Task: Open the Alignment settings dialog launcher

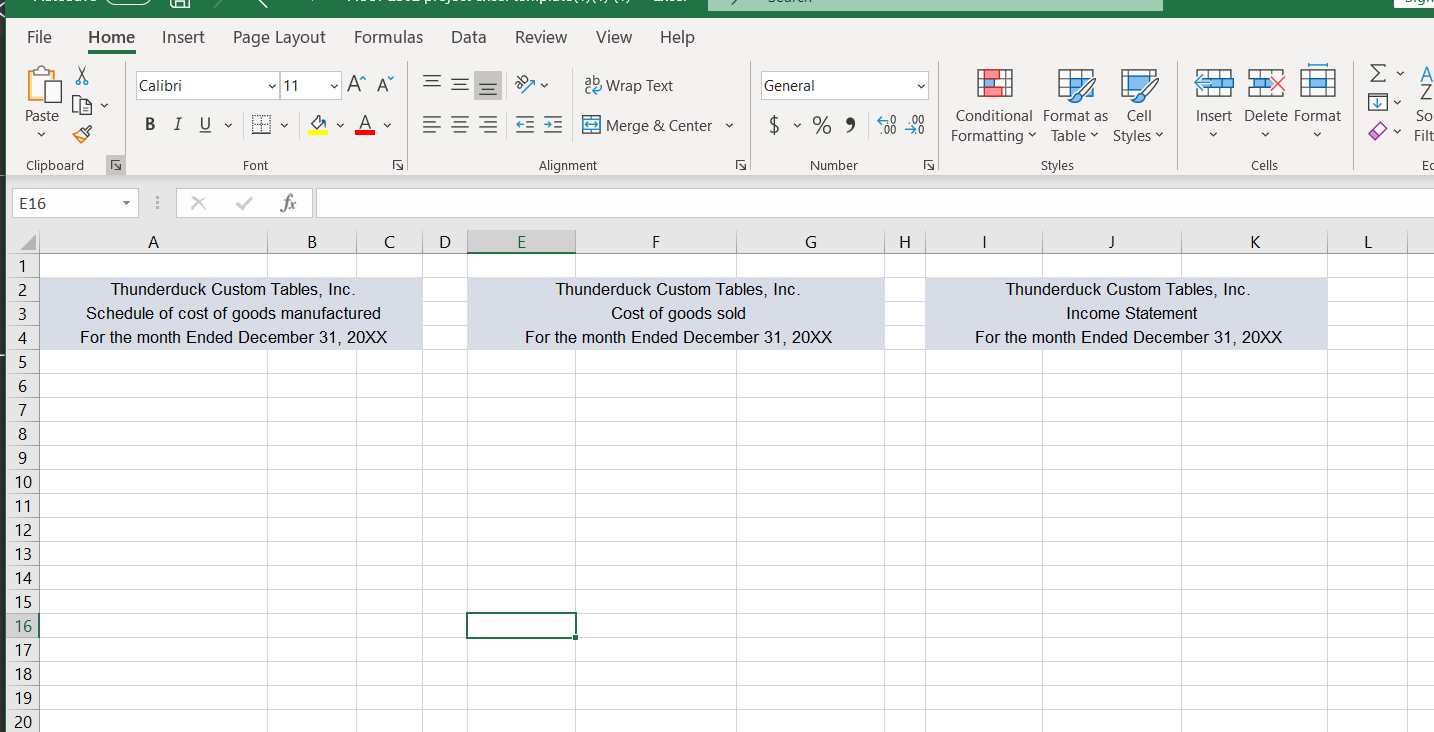Action: 741,165
